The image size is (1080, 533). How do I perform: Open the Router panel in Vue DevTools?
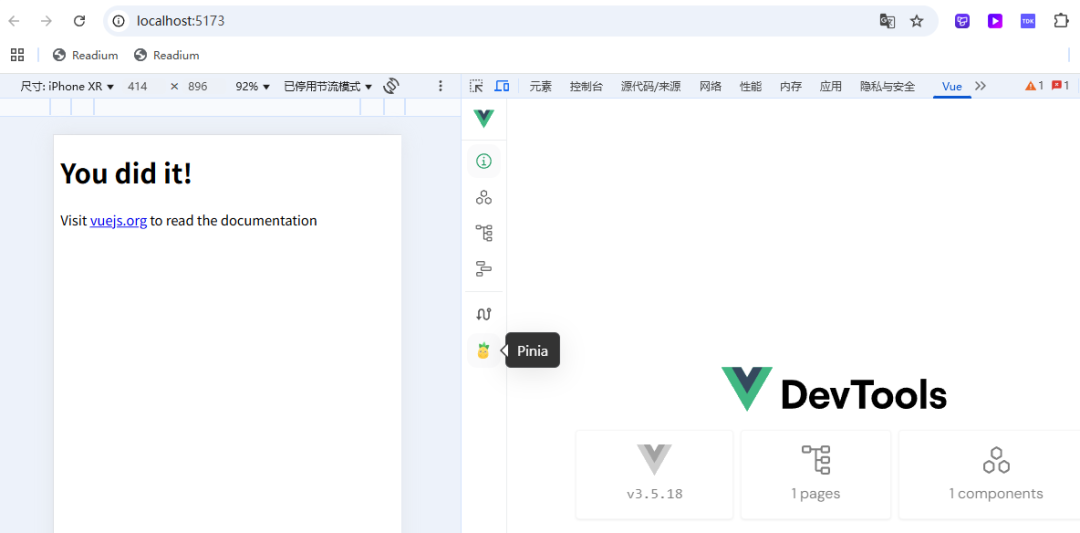tap(484, 314)
